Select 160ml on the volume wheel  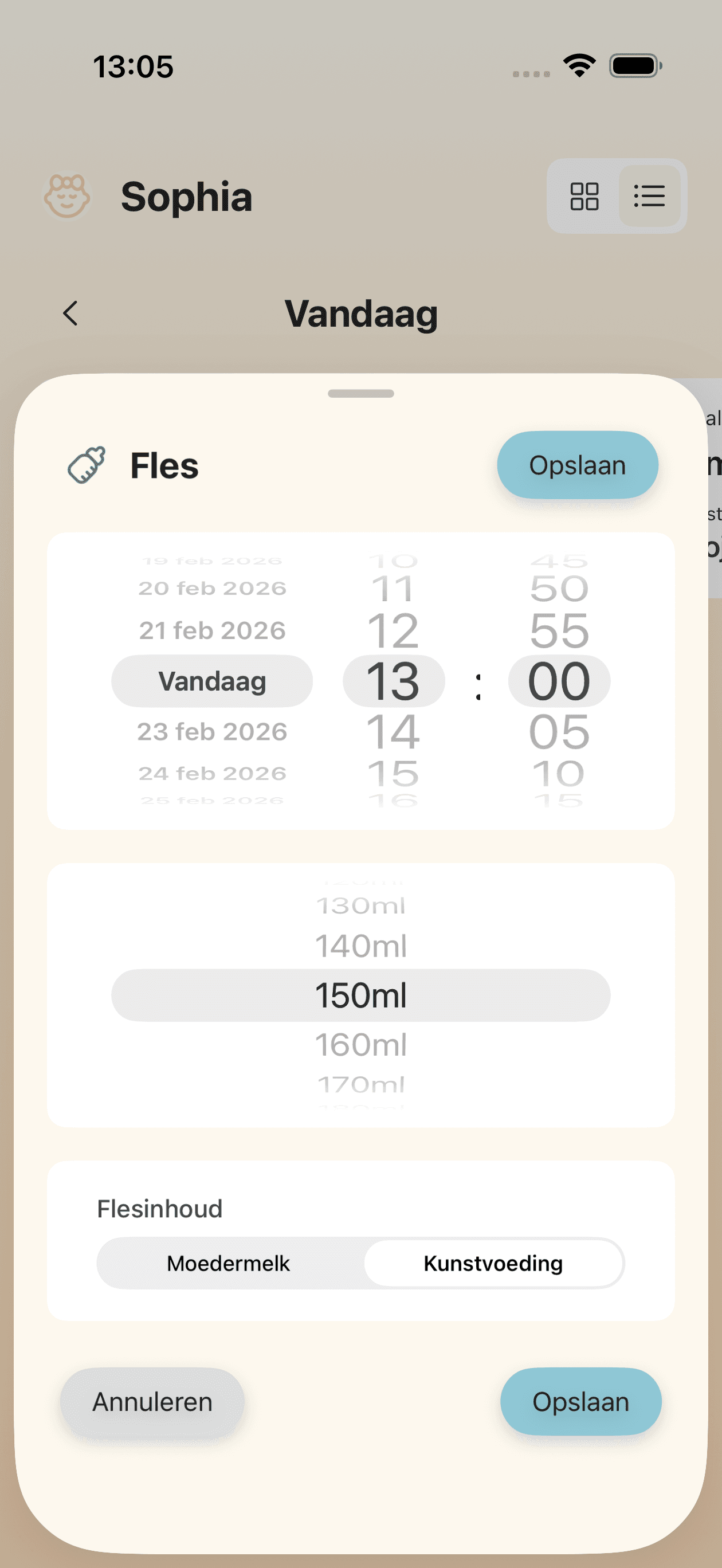coord(361,1044)
